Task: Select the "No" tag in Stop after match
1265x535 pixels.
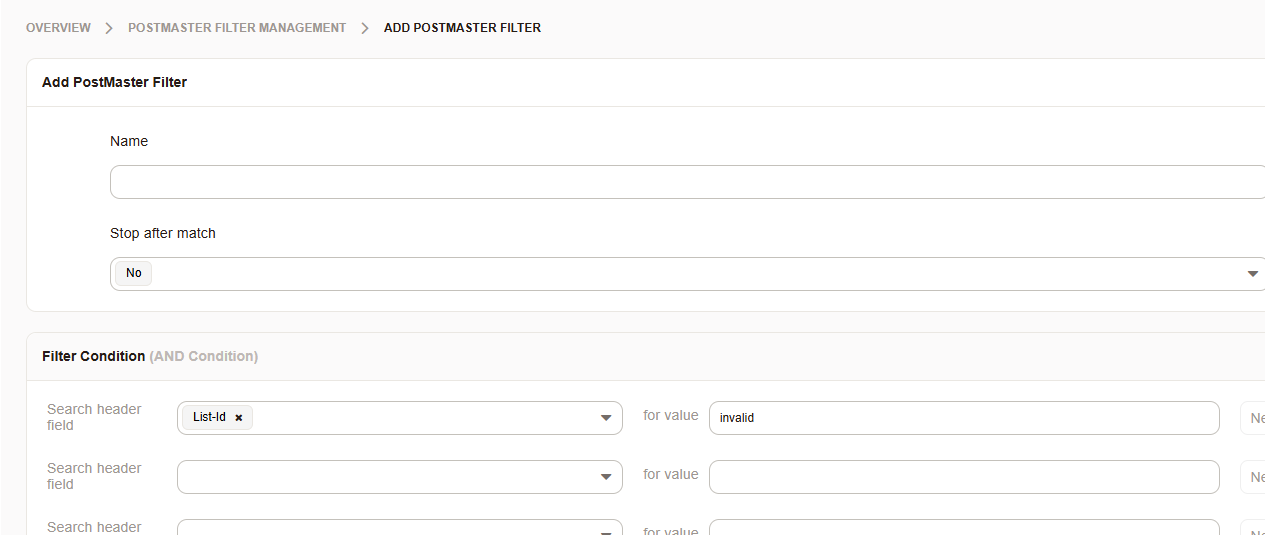Action: 134,273
